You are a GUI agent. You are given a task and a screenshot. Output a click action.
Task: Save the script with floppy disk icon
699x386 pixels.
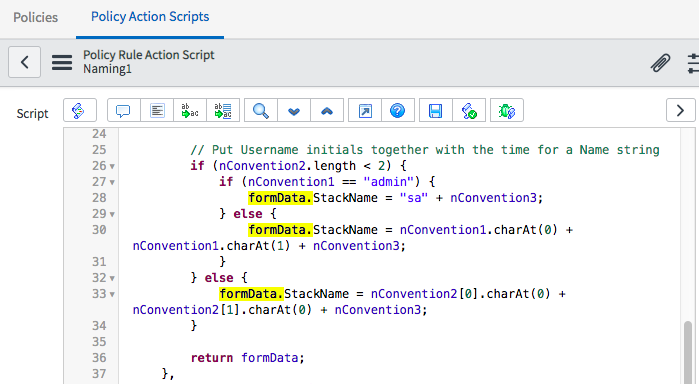click(x=436, y=111)
